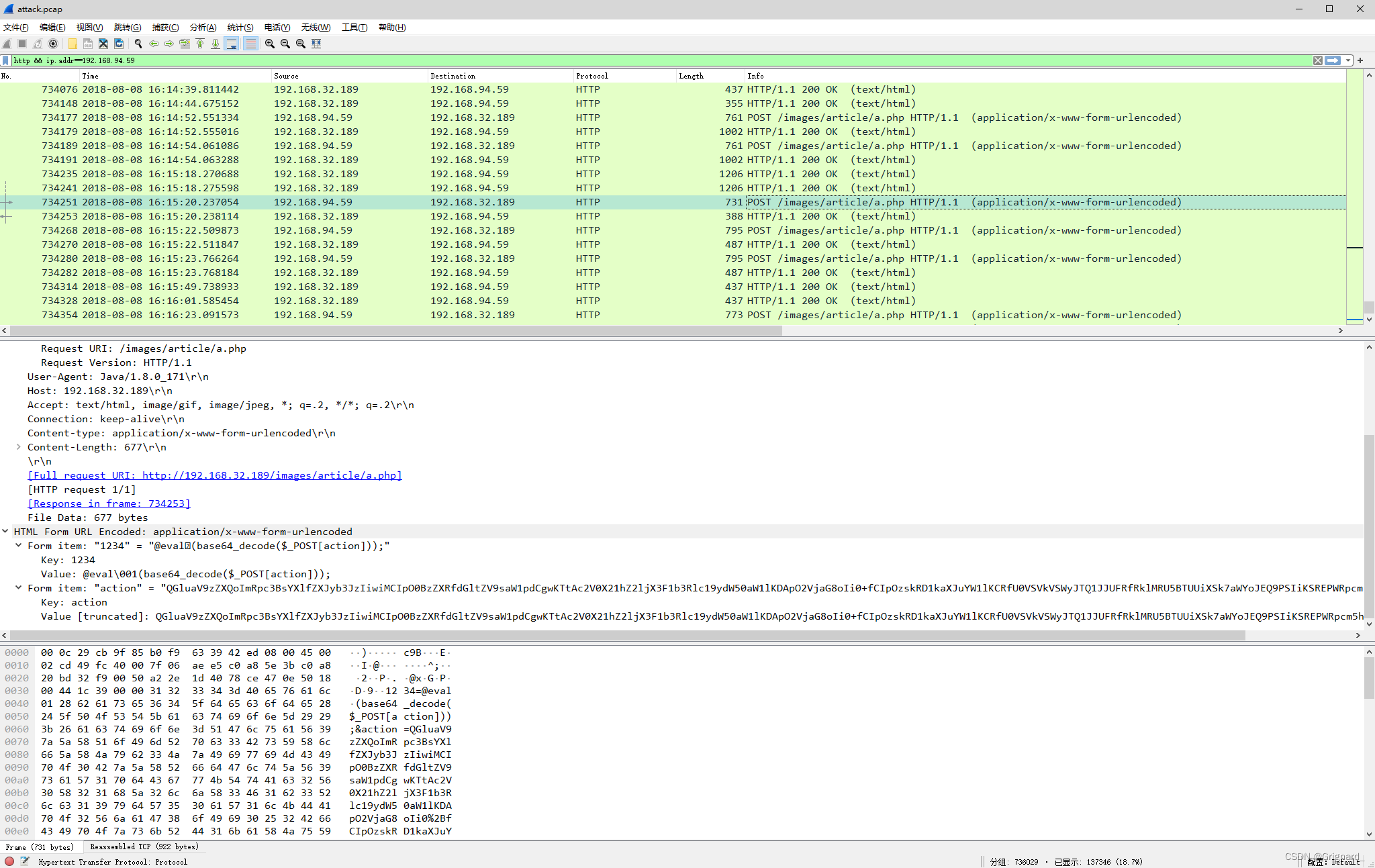
Task: Open the 文件(F) menu
Action: 16,28
